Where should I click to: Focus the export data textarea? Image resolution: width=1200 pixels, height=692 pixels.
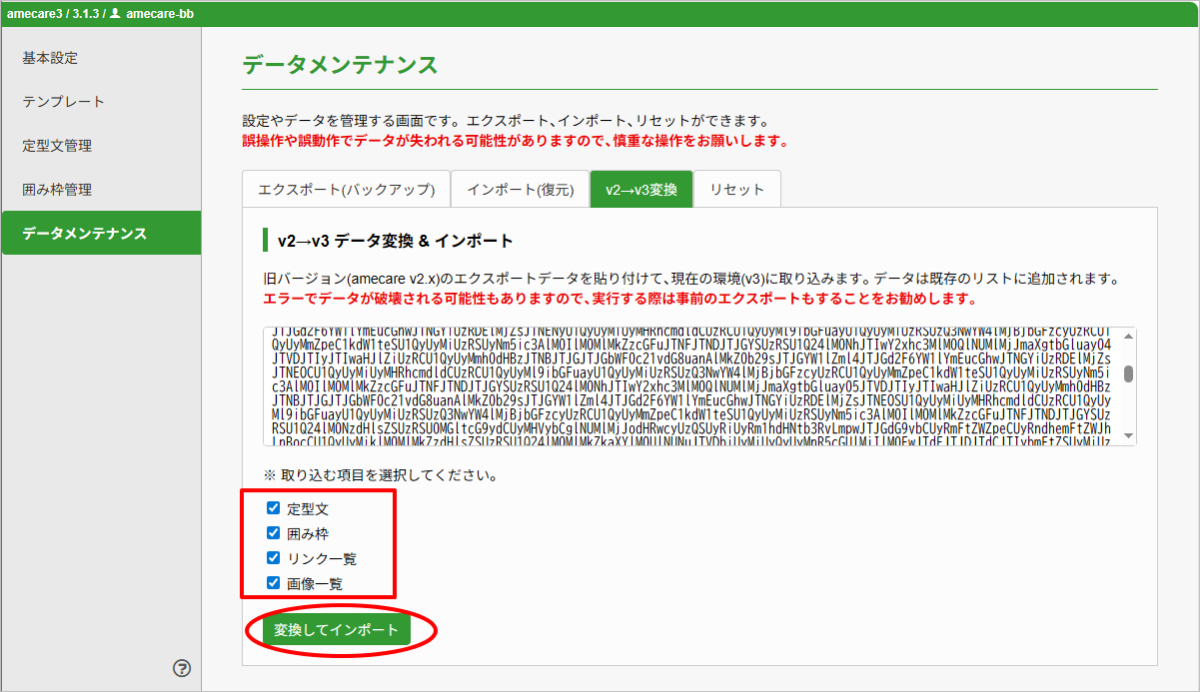click(x=690, y=385)
